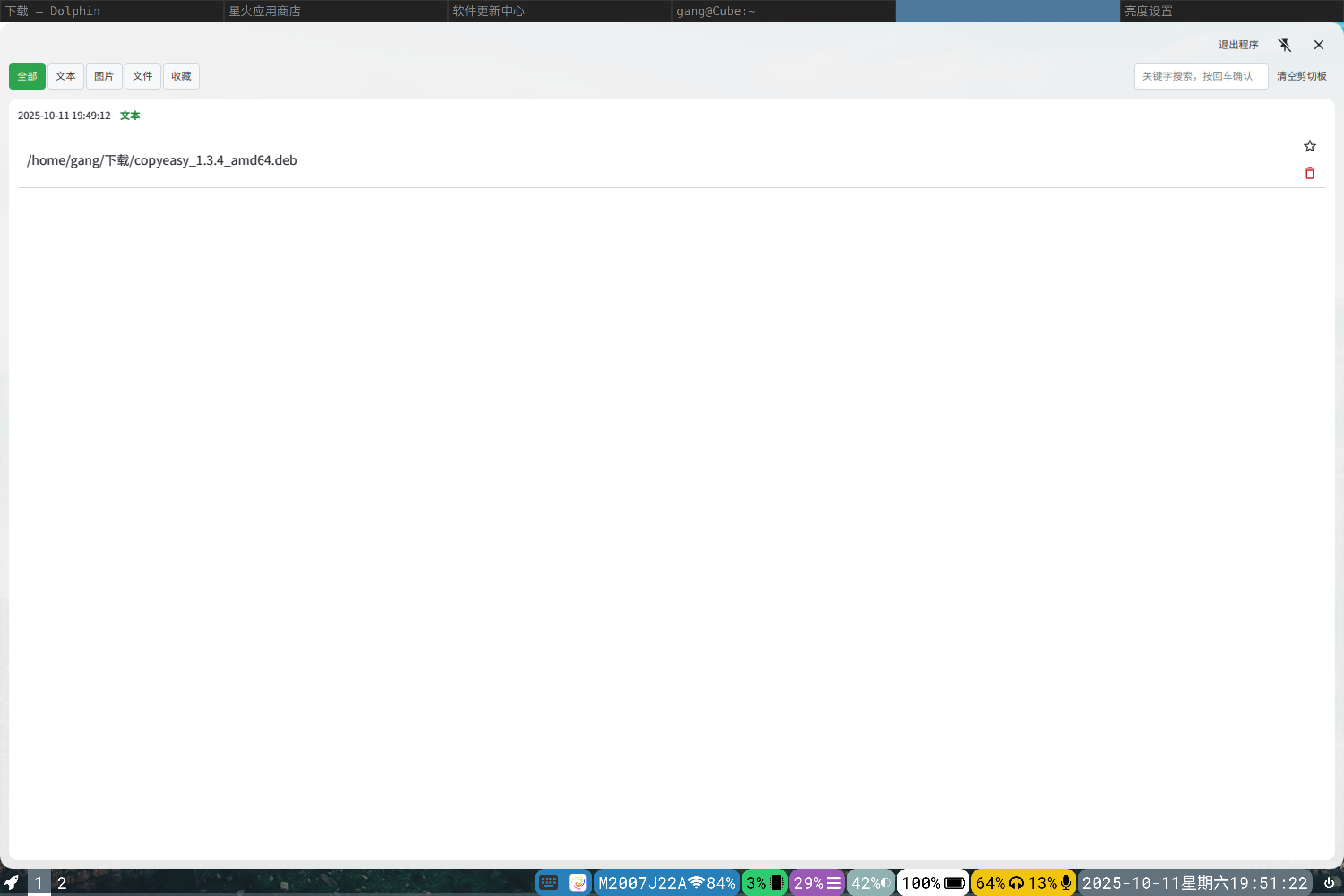Click the date and time clock

point(1194,883)
